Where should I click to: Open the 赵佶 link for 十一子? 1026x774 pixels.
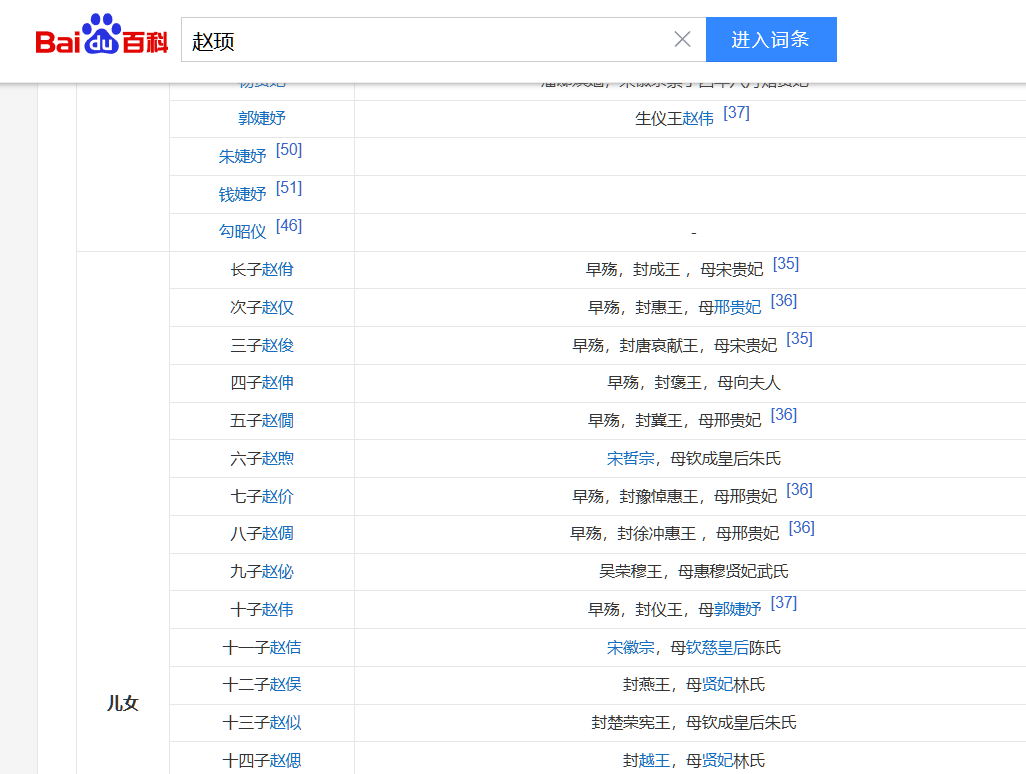(x=285, y=647)
